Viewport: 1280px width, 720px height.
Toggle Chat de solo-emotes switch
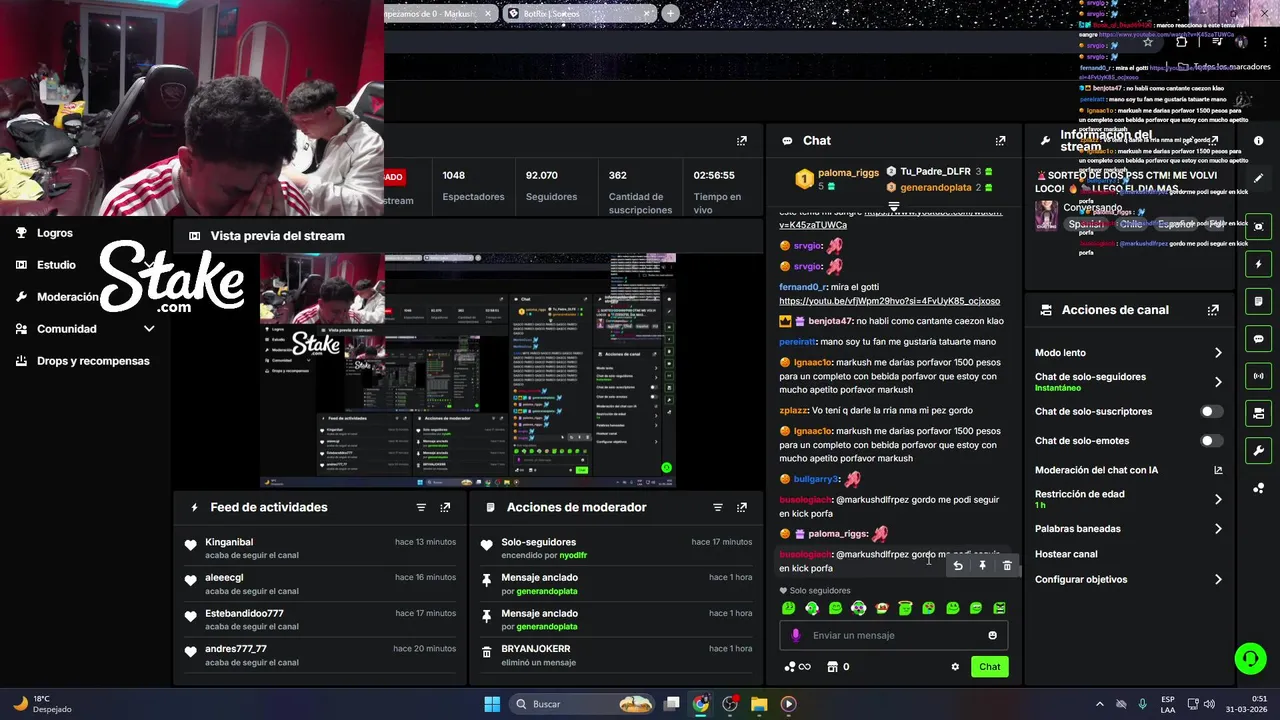tap(1211, 441)
